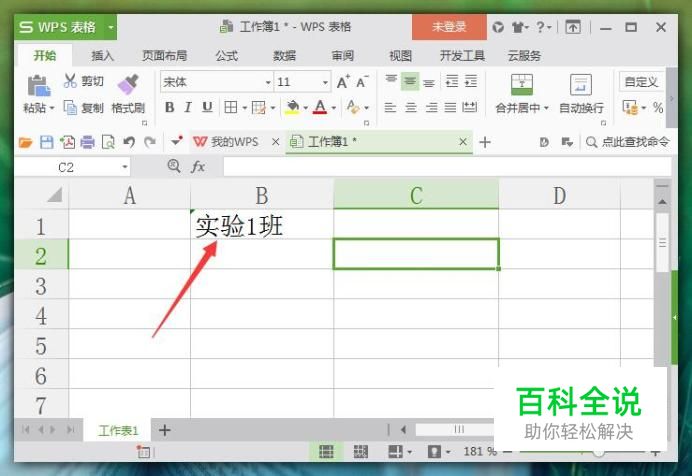
Task: Click the fx insert function icon
Action: pos(198,167)
